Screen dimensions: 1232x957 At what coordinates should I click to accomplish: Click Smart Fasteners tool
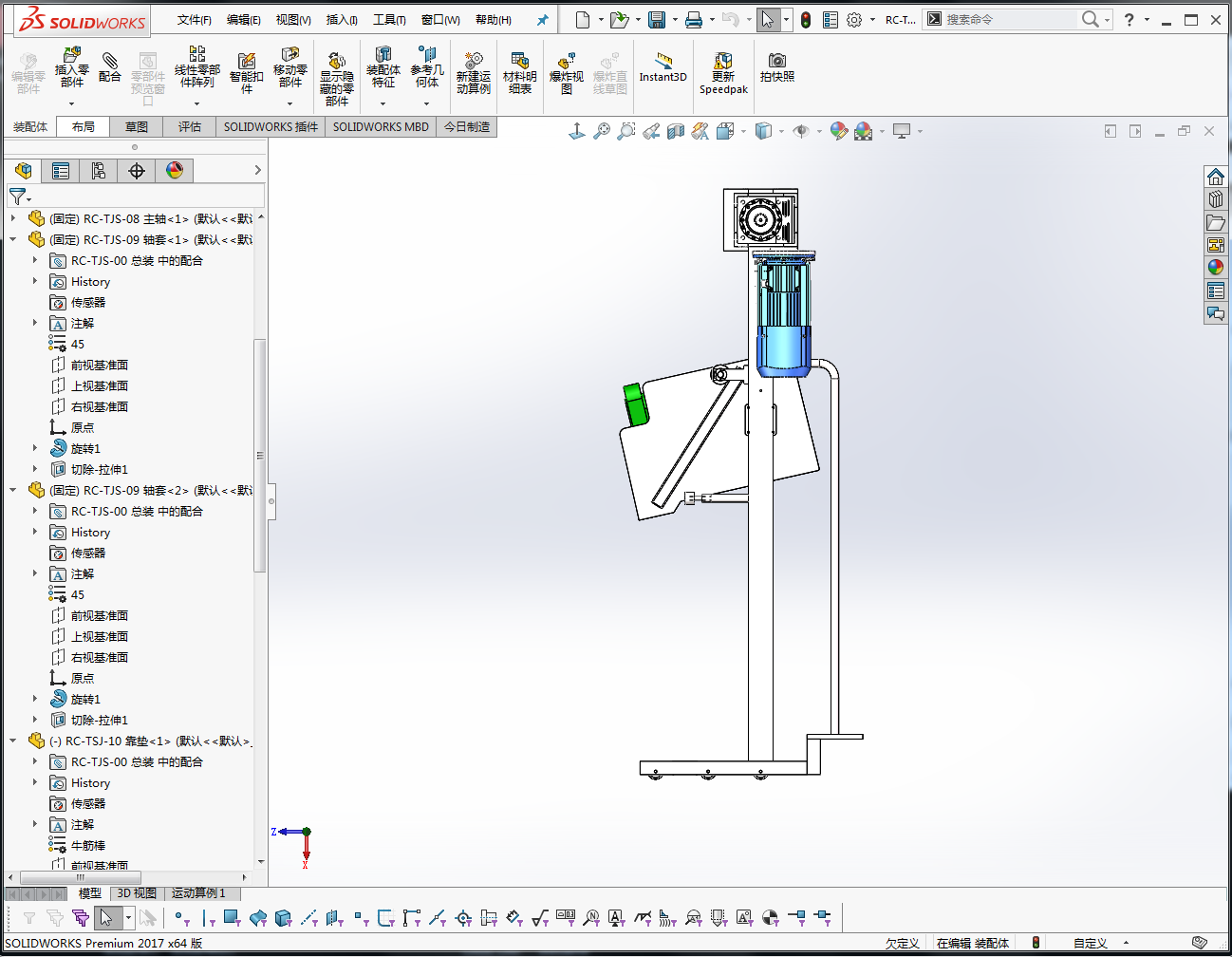point(246,73)
